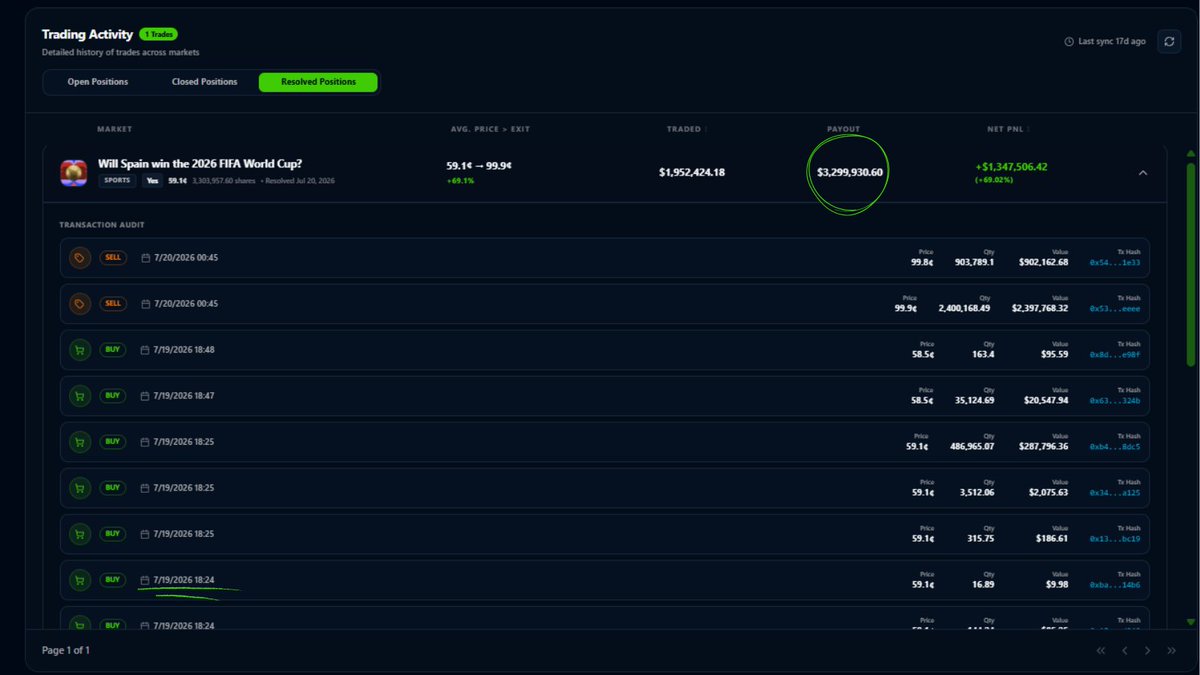Open tx hash 0x63...324b link

coord(1115,401)
